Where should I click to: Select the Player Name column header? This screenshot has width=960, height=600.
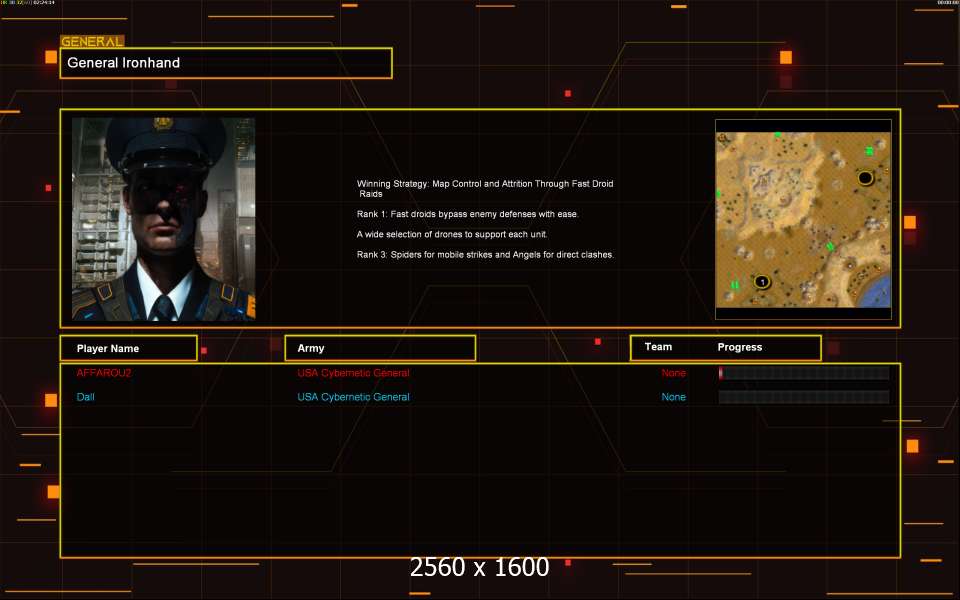(128, 348)
